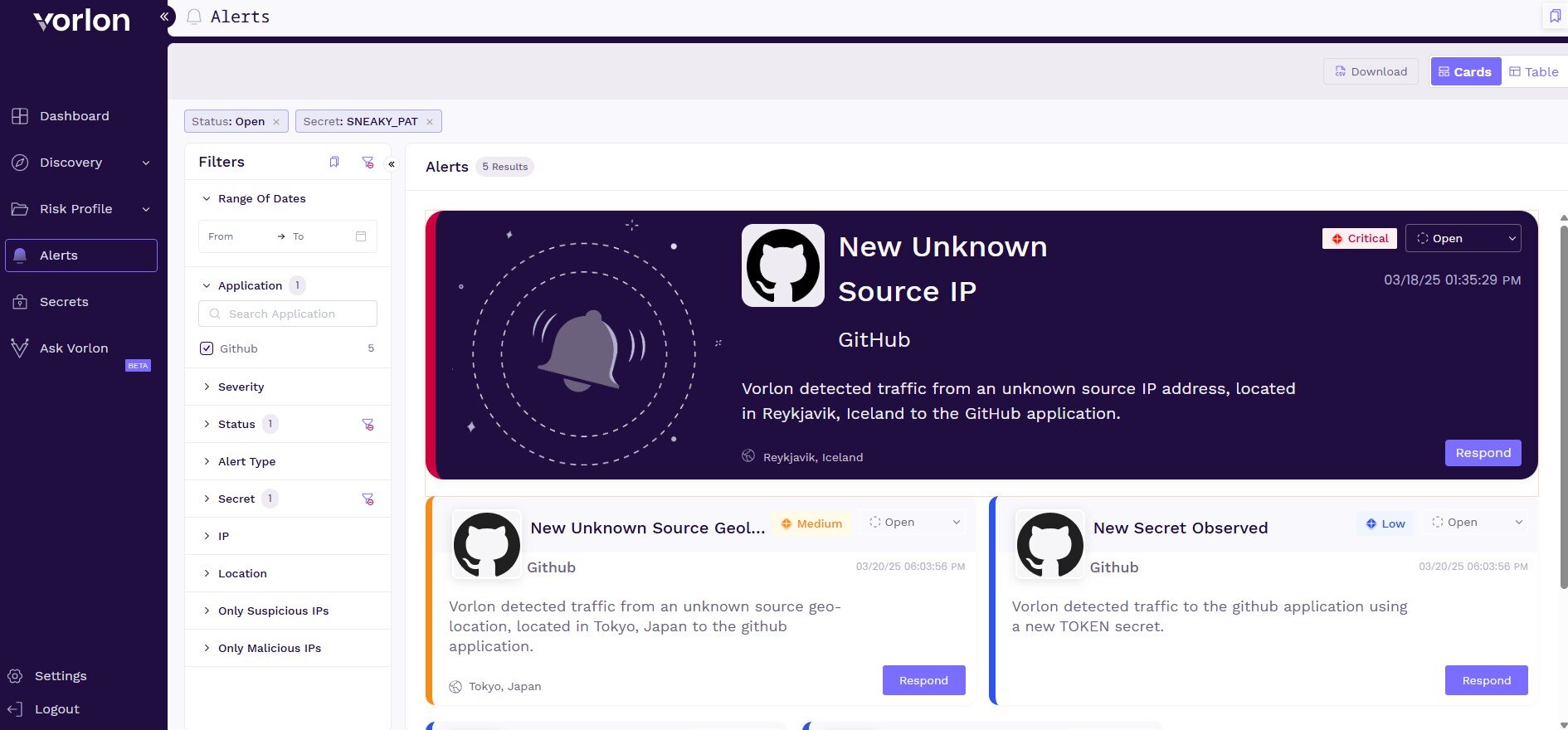Expand the Discovery submenu chevron
Image resolution: width=1568 pixels, height=730 pixels.
click(x=146, y=163)
